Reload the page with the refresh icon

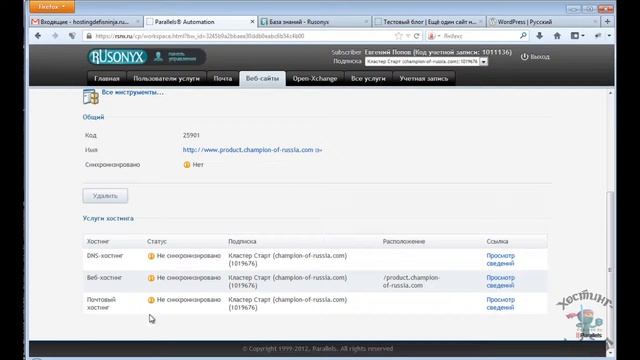(x=417, y=36)
